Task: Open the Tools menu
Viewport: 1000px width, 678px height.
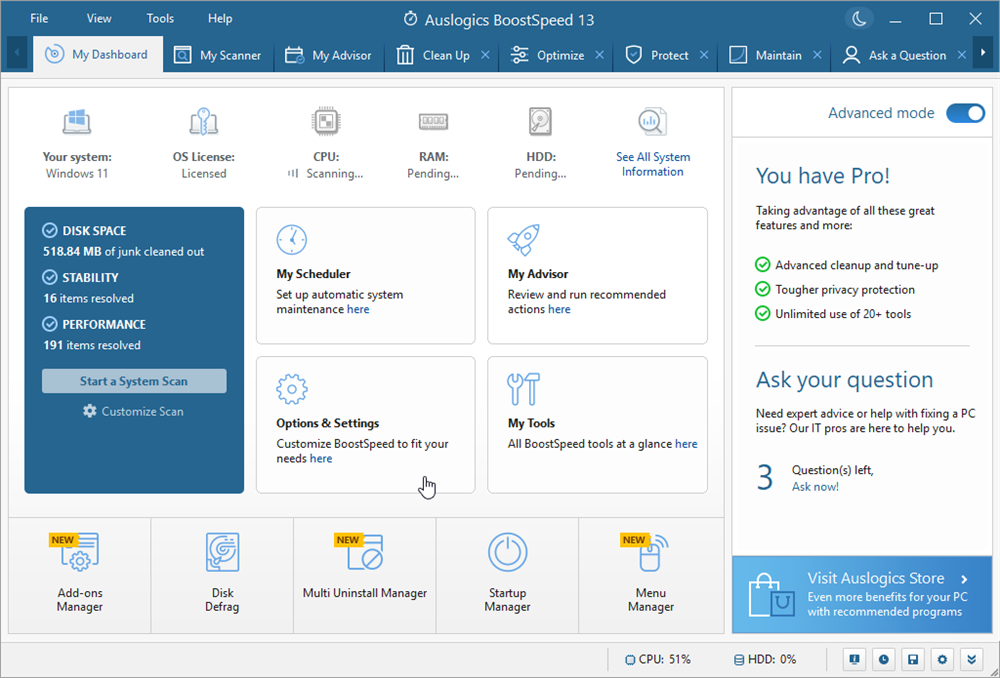Action: [x=160, y=19]
